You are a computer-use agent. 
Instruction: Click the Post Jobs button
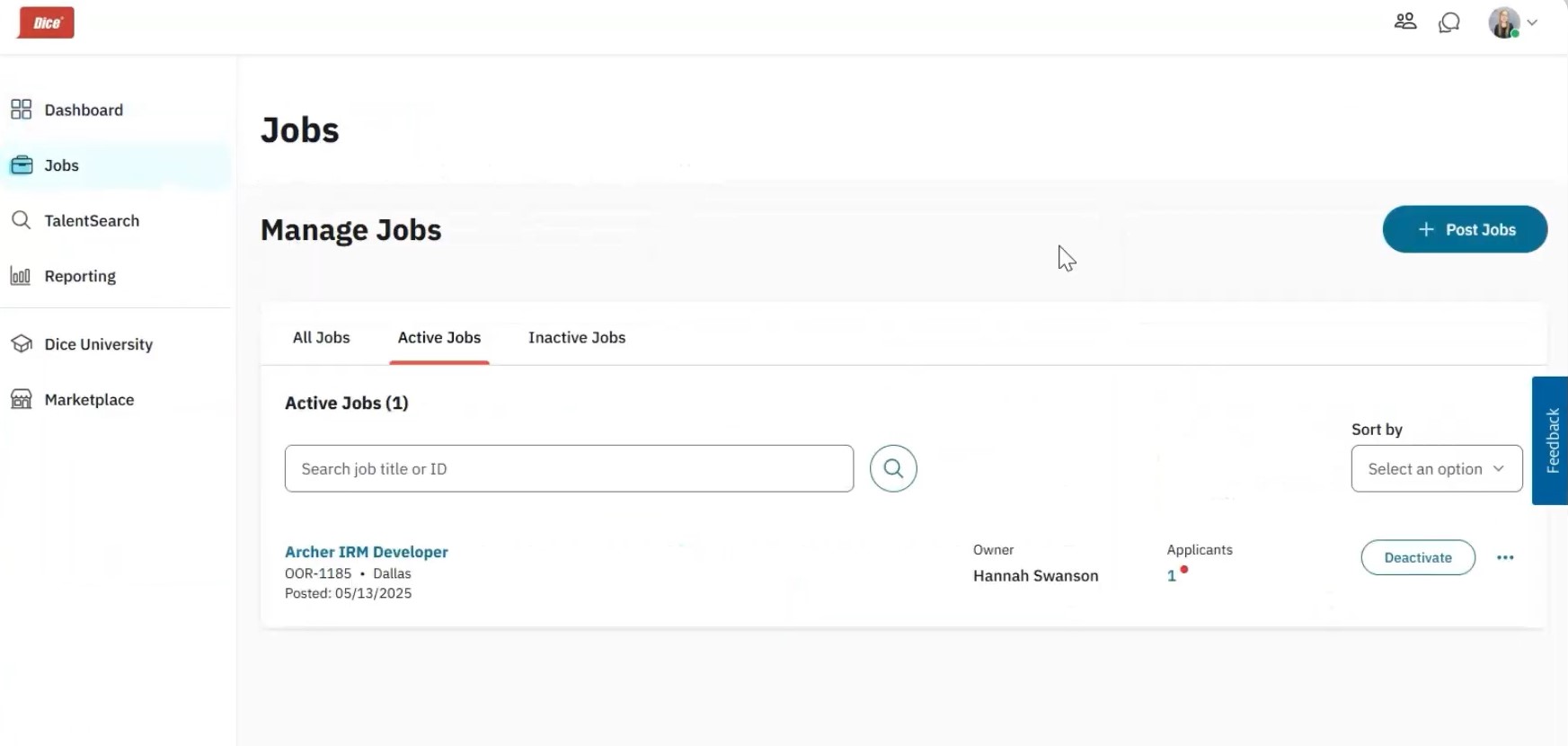click(1465, 229)
